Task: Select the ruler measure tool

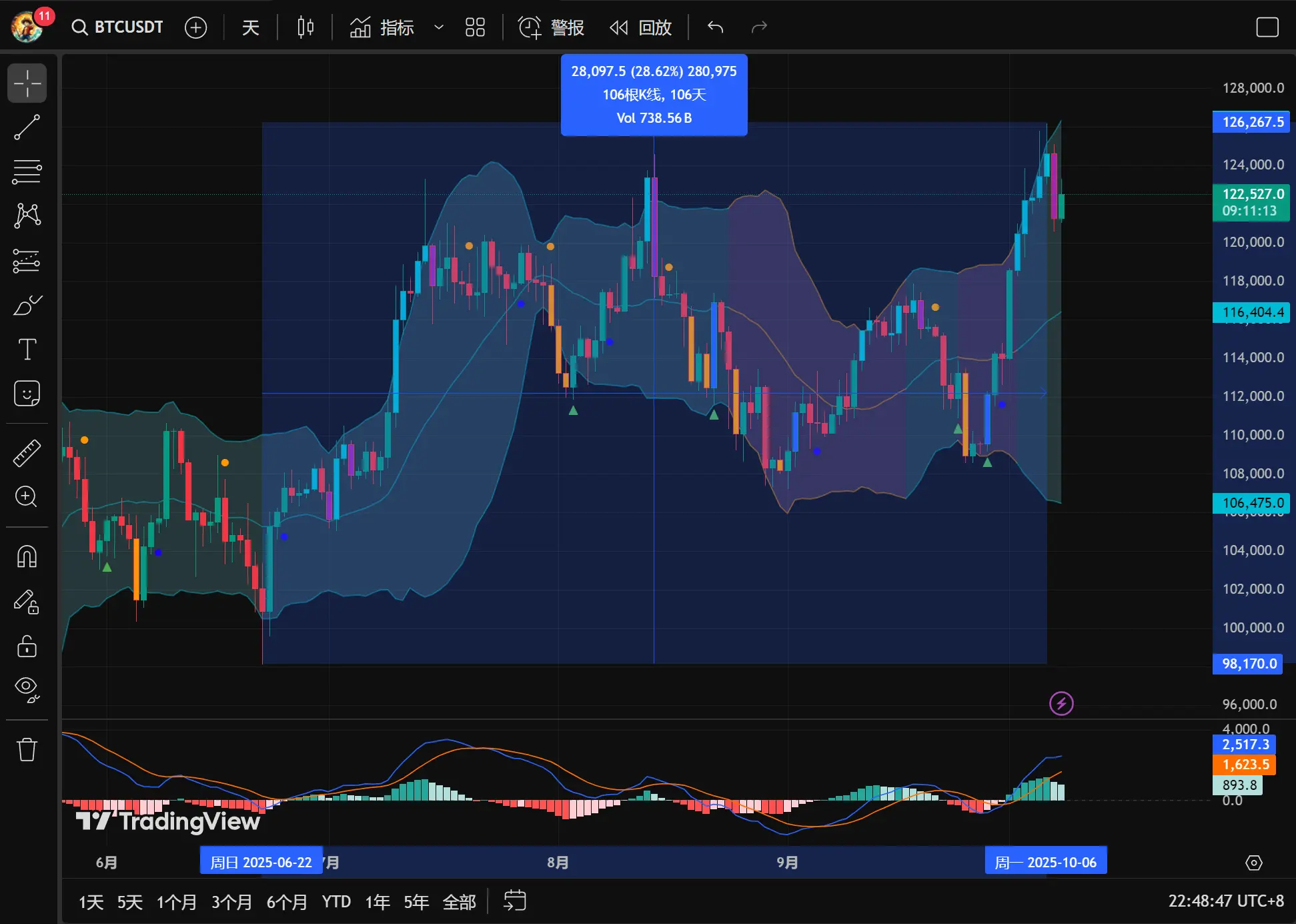Action: 27,453
